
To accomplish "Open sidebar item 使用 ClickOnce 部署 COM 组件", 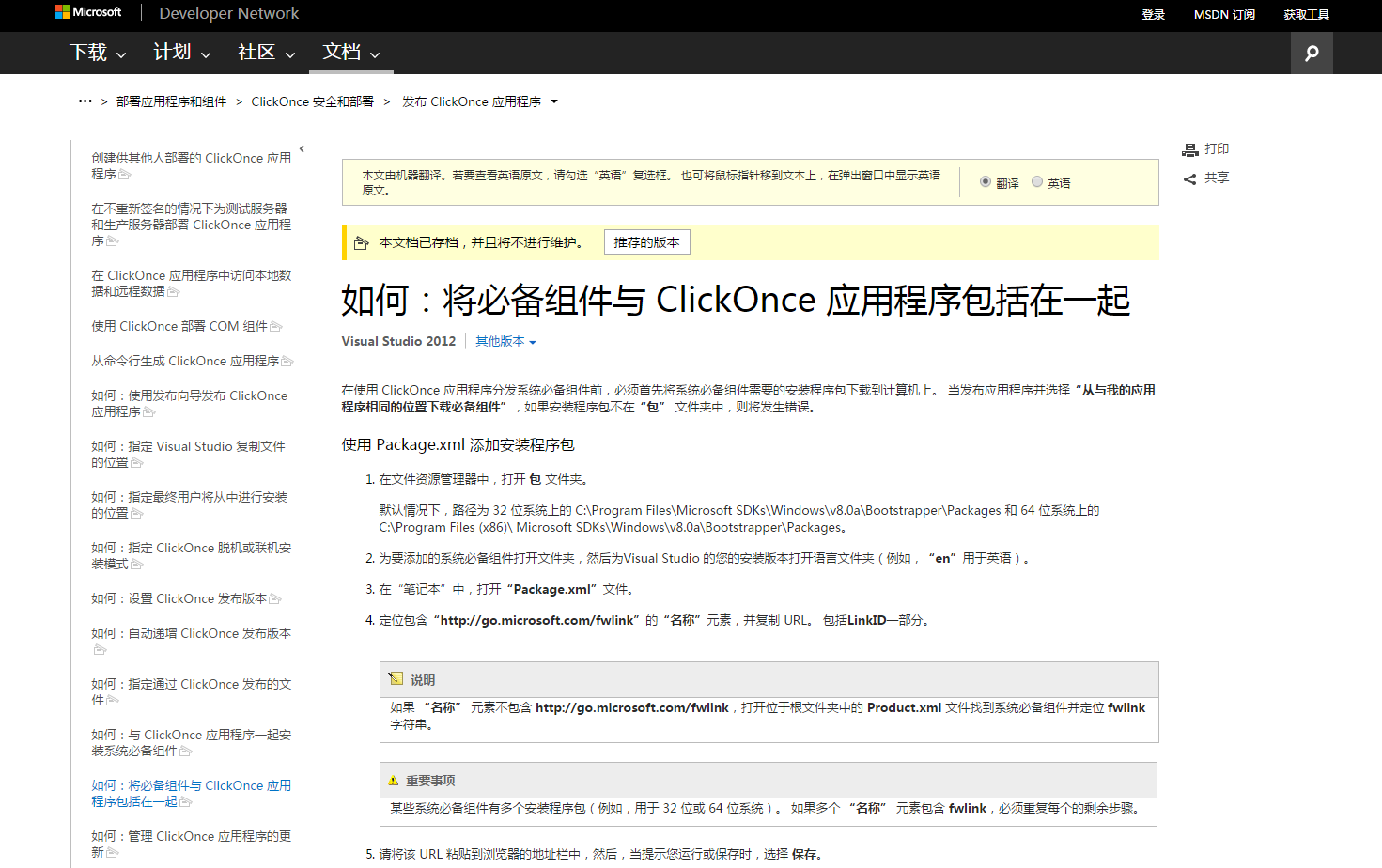I will click(179, 326).
